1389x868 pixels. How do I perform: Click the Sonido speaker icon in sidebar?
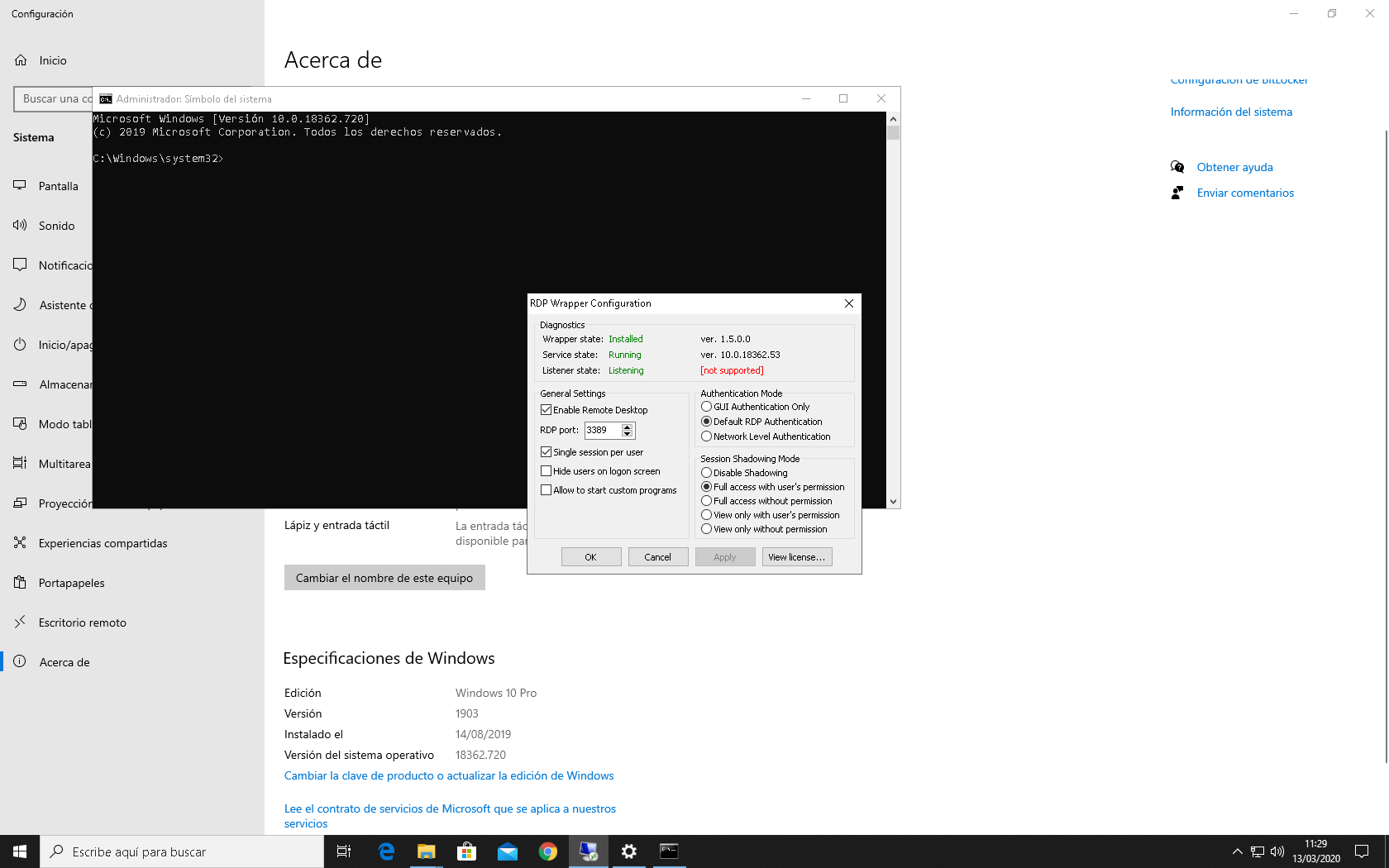[20, 226]
